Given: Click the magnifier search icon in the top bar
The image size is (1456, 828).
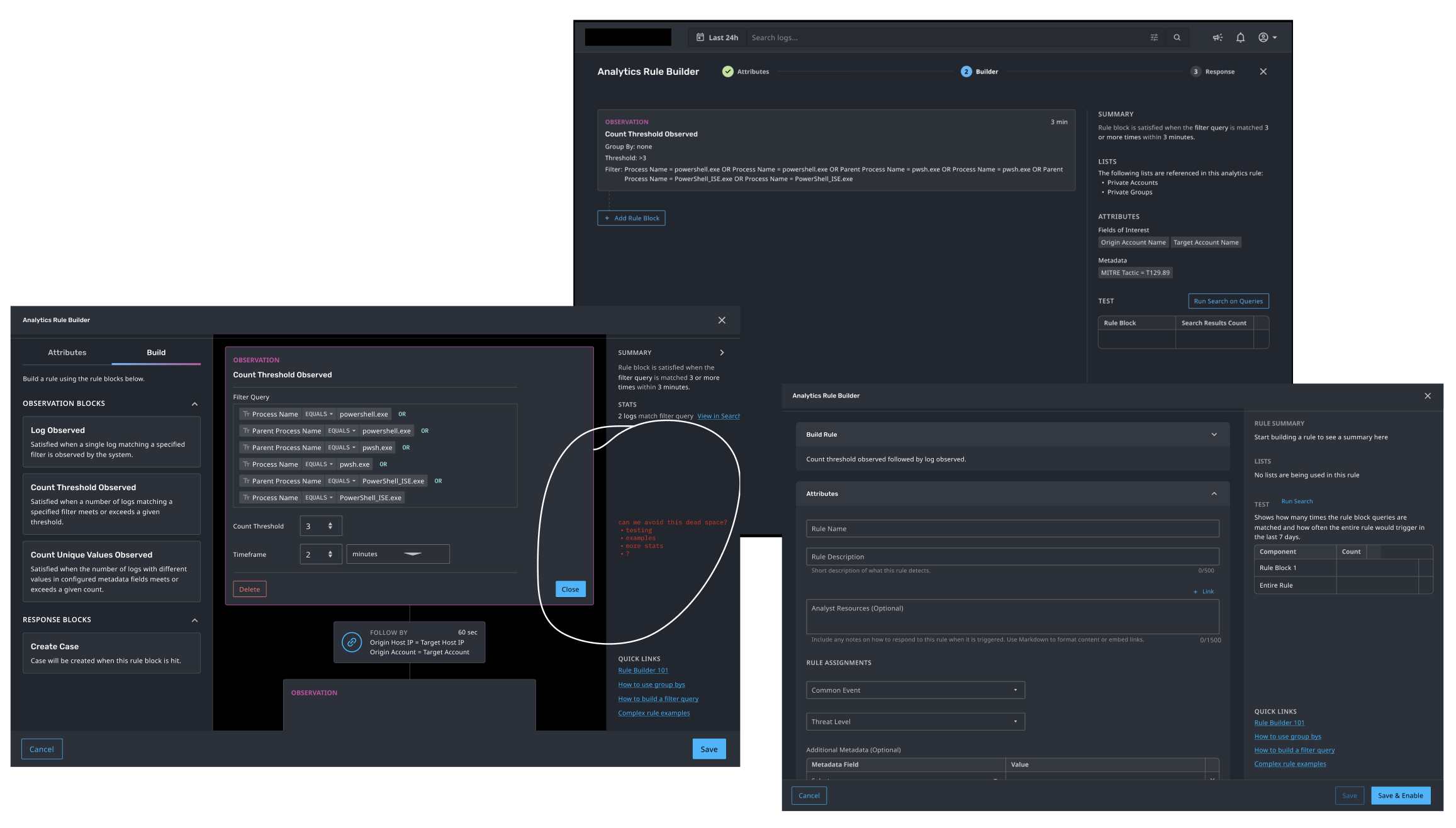Looking at the screenshot, I should (1177, 38).
